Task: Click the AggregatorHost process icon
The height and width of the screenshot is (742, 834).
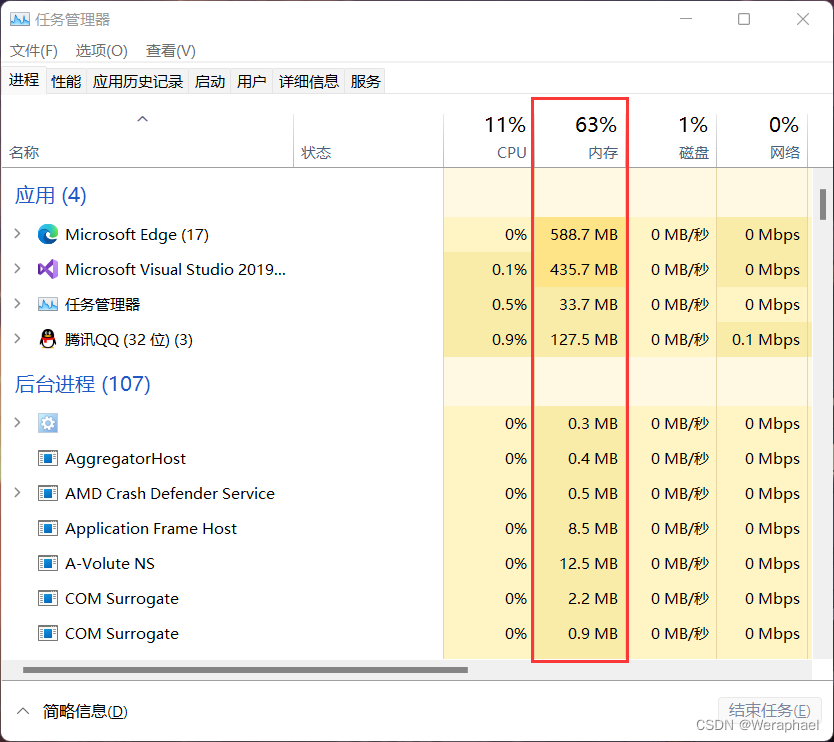Action: [48, 458]
